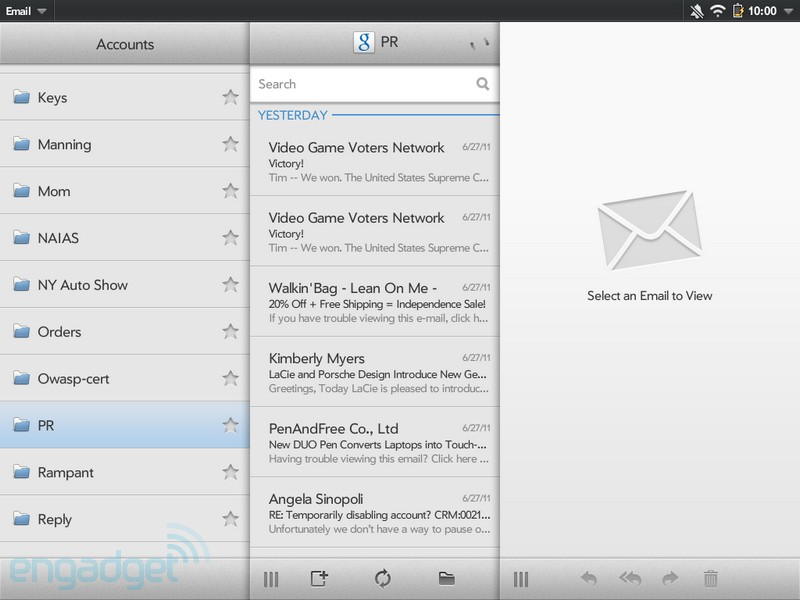Screen dimensions: 800x600
Task: Open the Owasp-cert folder
Action: (124, 379)
